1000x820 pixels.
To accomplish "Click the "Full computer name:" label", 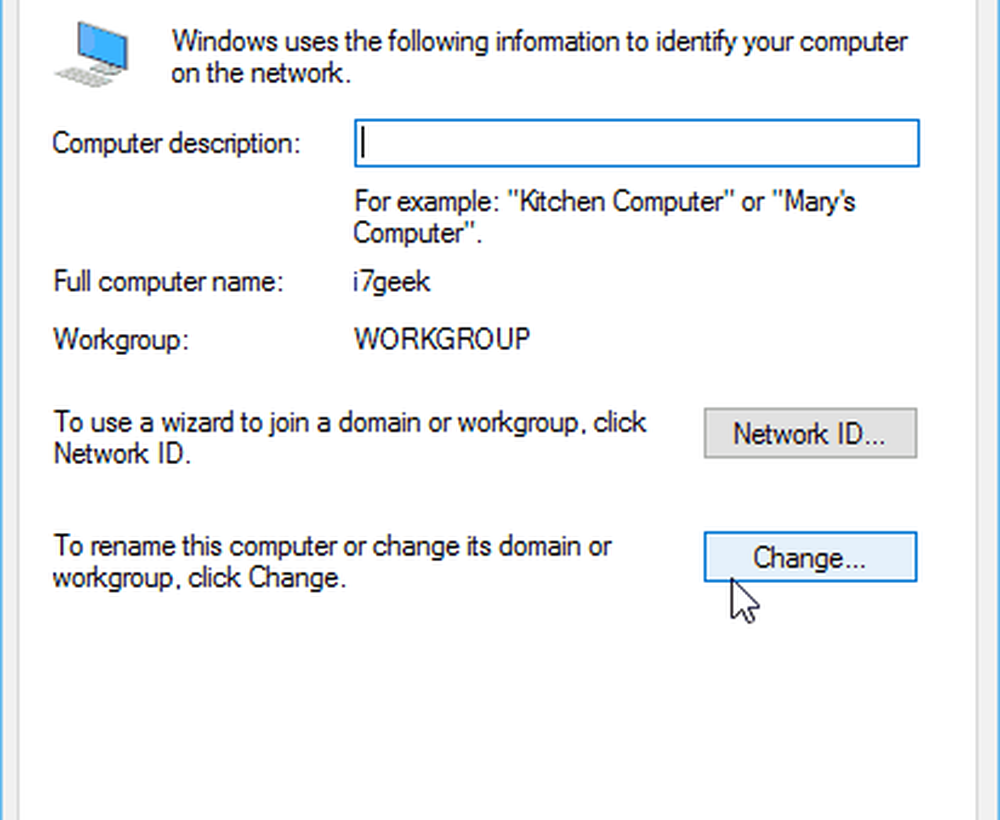I will click(169, 282).
